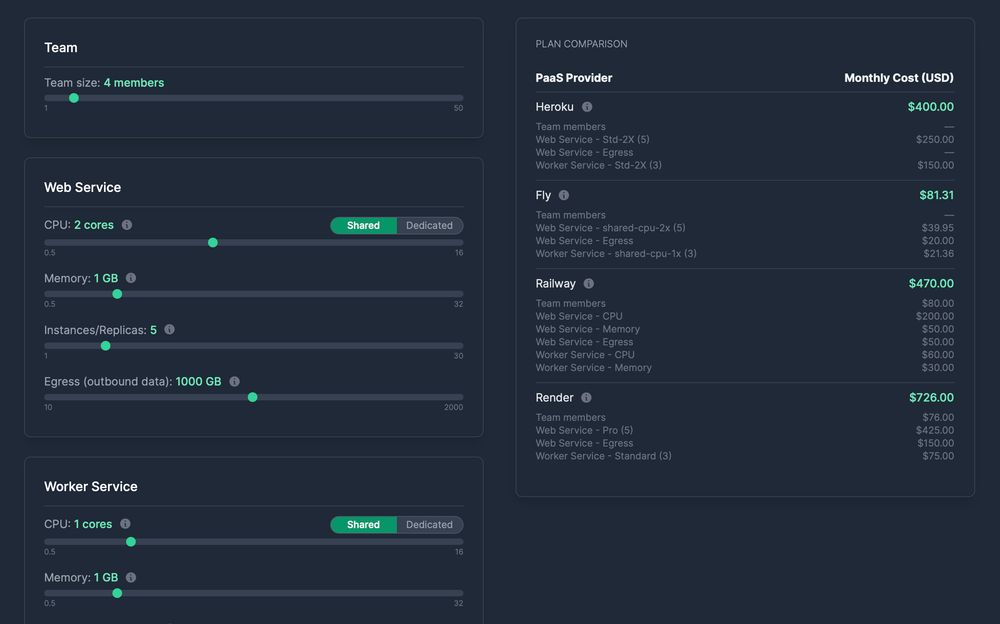
Task: Click the 'Monthly Cost (USD)' column header
Action: [x=899, y=78]
